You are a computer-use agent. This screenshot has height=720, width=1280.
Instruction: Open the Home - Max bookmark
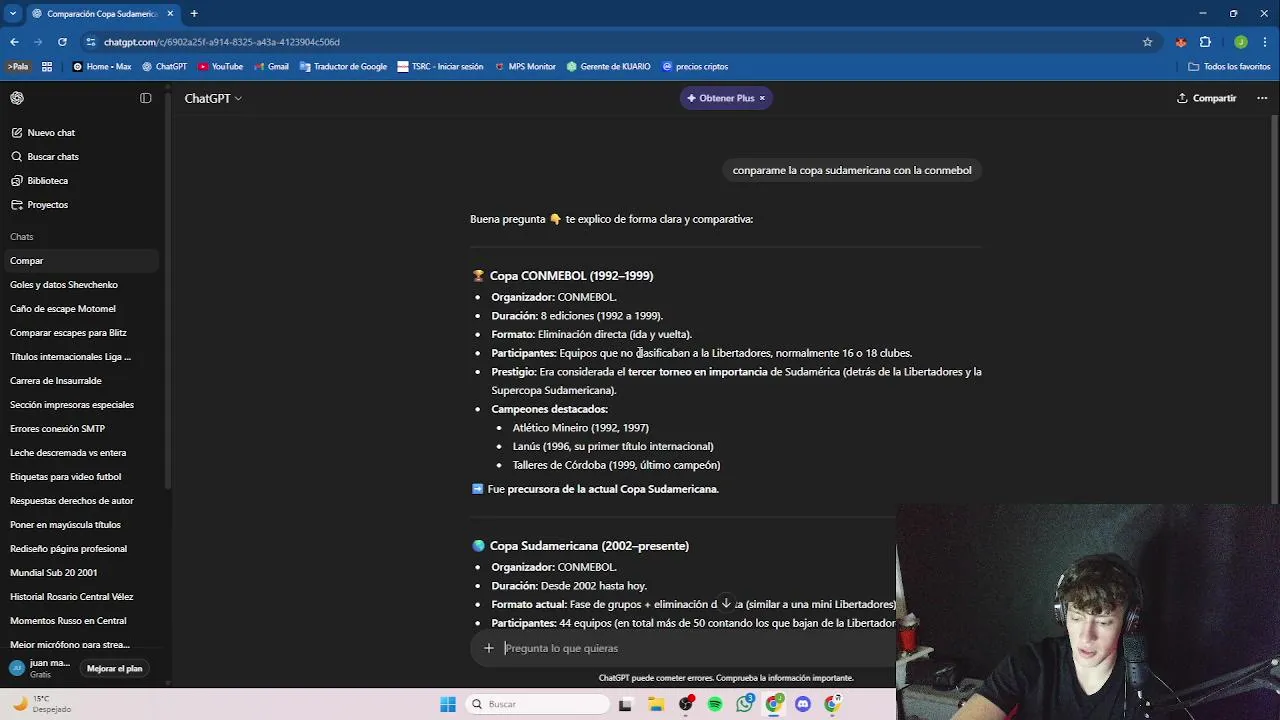[102, 67]
